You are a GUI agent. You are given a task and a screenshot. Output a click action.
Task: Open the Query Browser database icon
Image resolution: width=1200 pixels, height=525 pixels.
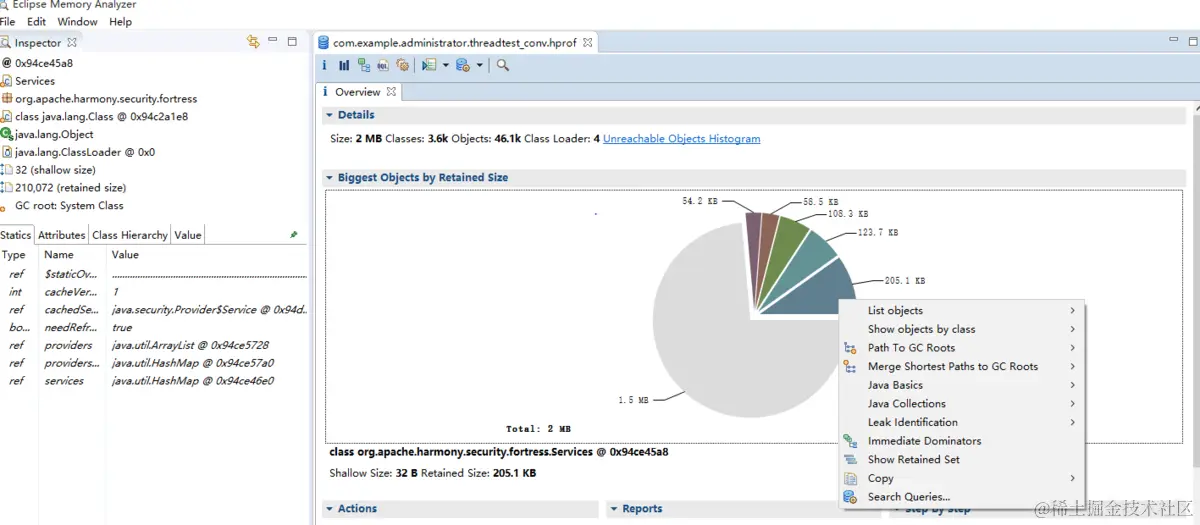point(462,65)
